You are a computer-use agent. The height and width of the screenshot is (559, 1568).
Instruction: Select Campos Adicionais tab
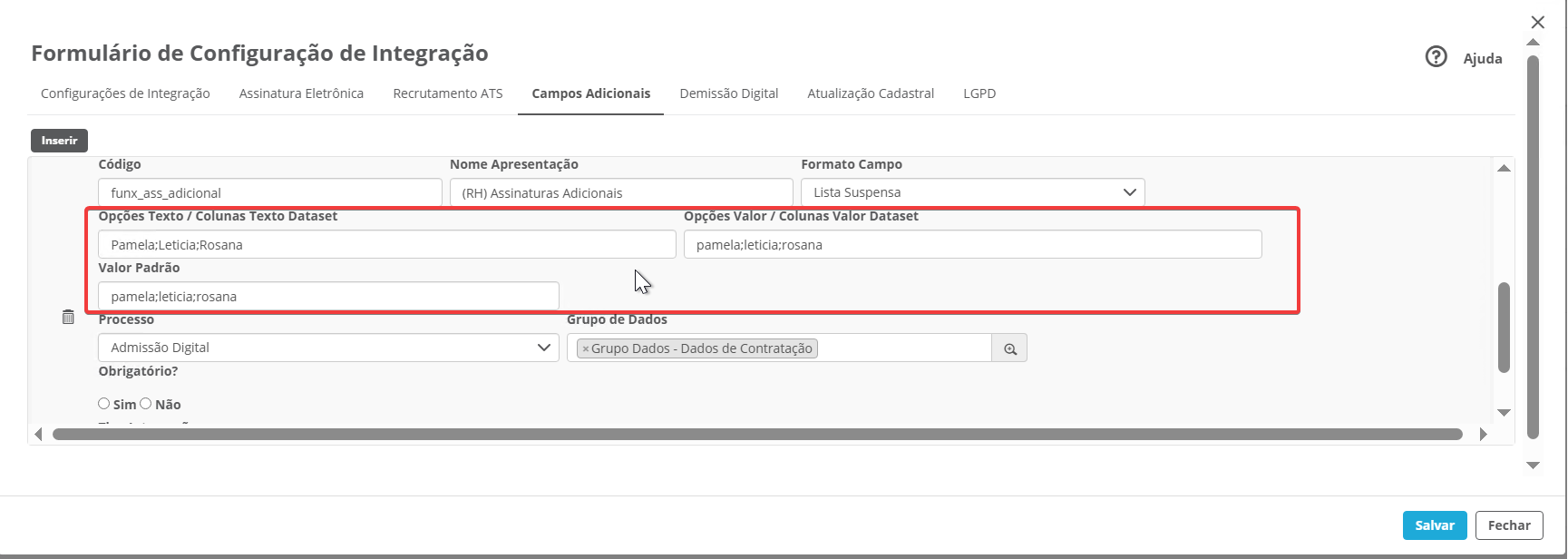pyautogui.click(x=591, y=93)
